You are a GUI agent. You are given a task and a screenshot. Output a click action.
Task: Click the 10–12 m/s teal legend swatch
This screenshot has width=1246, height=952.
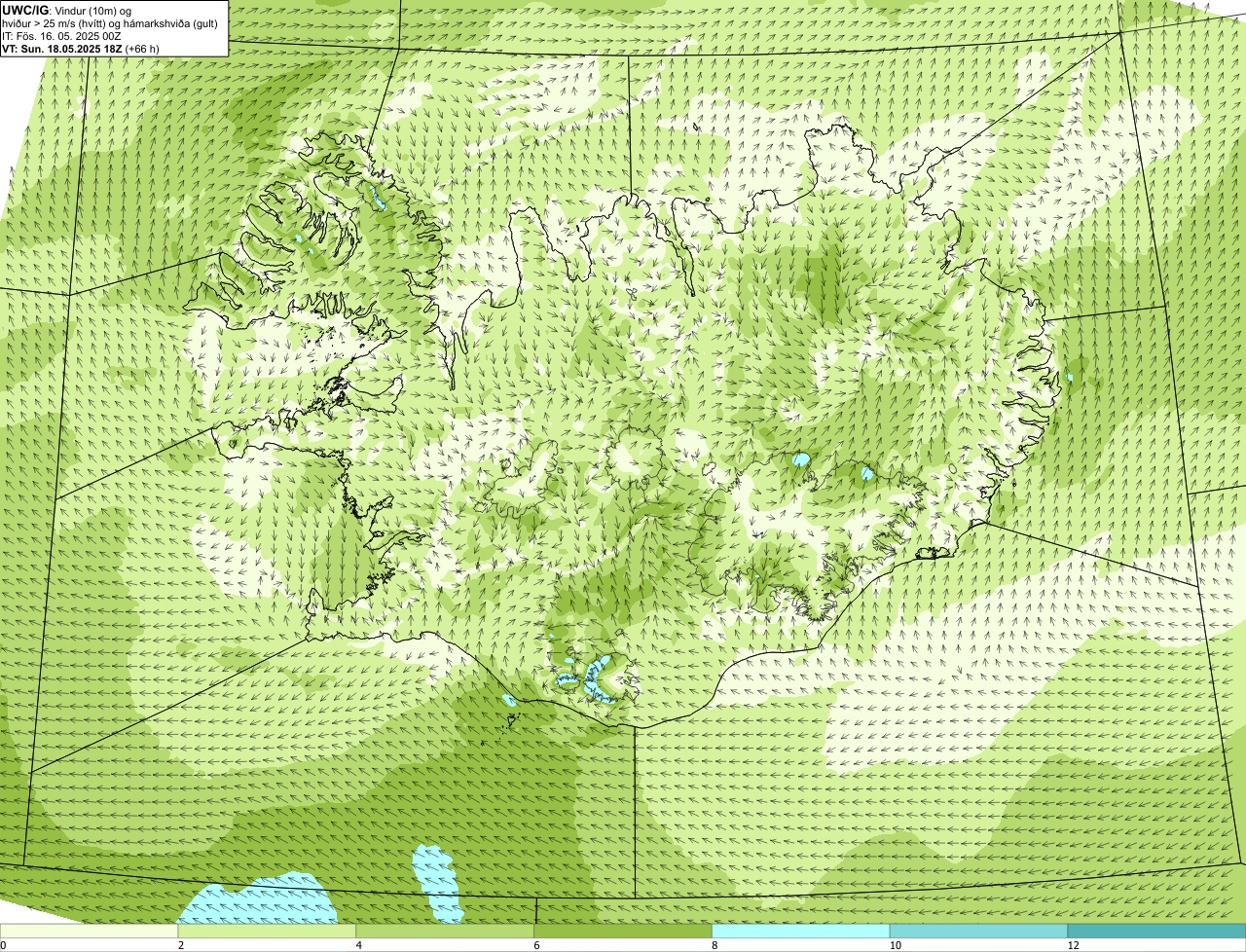(979, 932)
